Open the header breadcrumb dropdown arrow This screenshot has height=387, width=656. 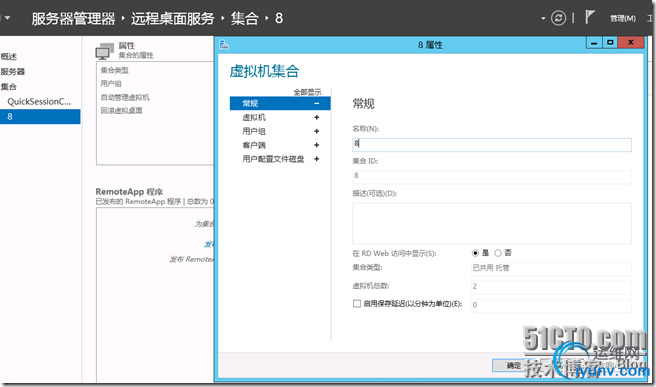543,18
